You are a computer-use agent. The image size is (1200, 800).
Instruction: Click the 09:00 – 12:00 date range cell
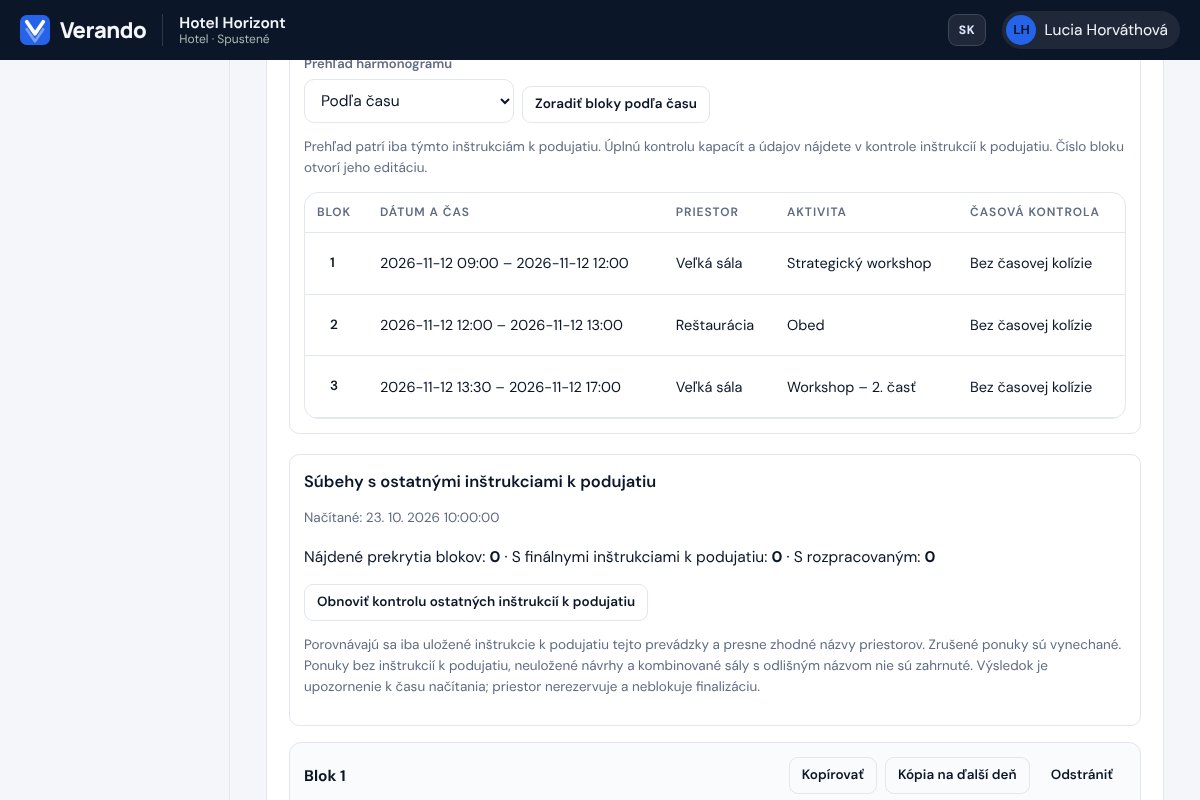point(504,263)
